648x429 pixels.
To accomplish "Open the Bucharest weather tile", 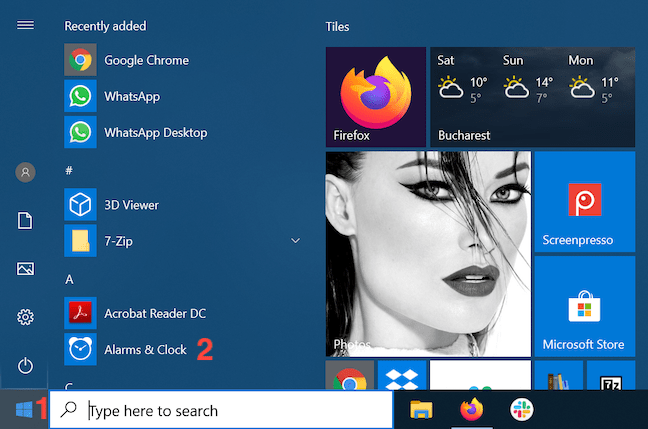I will point(533,97).
